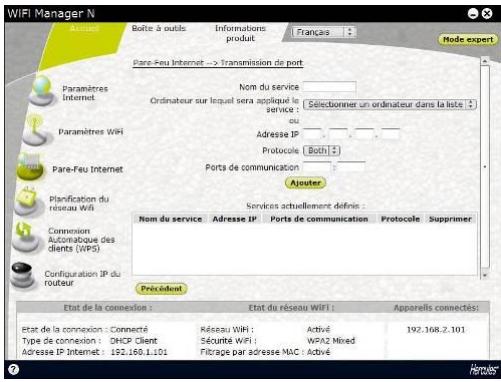This screenshot has width=501, height=382.
Task: Switch to the Informations produit tab
Action: pos(240,33)
